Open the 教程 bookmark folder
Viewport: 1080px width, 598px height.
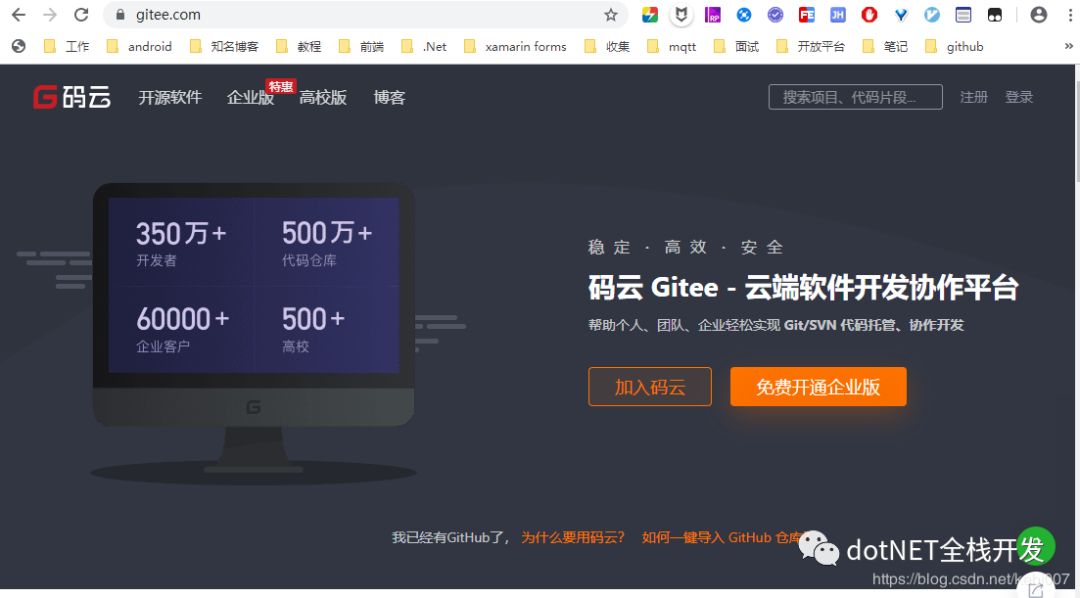[298, 46]
